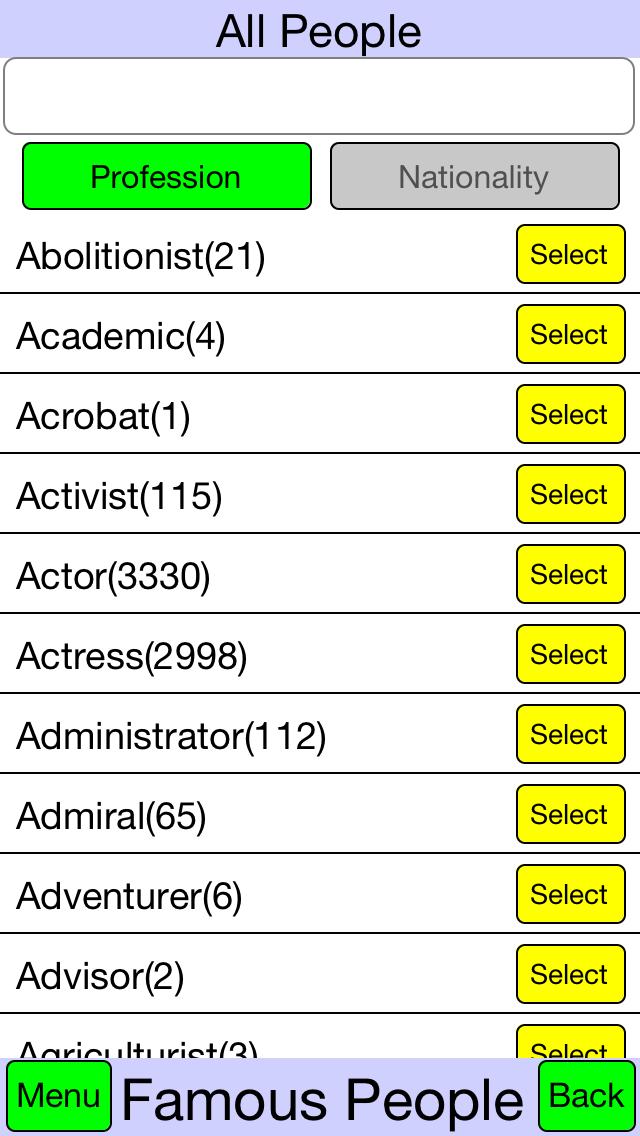Click the Admiral(65) list label
Viewport: 640px width, 1136px height.
point(112,817)
